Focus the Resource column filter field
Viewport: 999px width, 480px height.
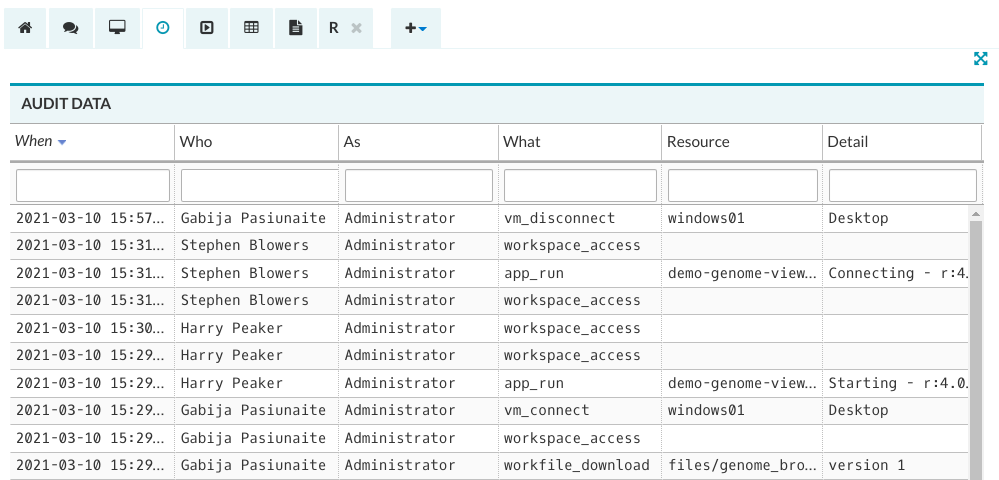click(x=742, y=185)
